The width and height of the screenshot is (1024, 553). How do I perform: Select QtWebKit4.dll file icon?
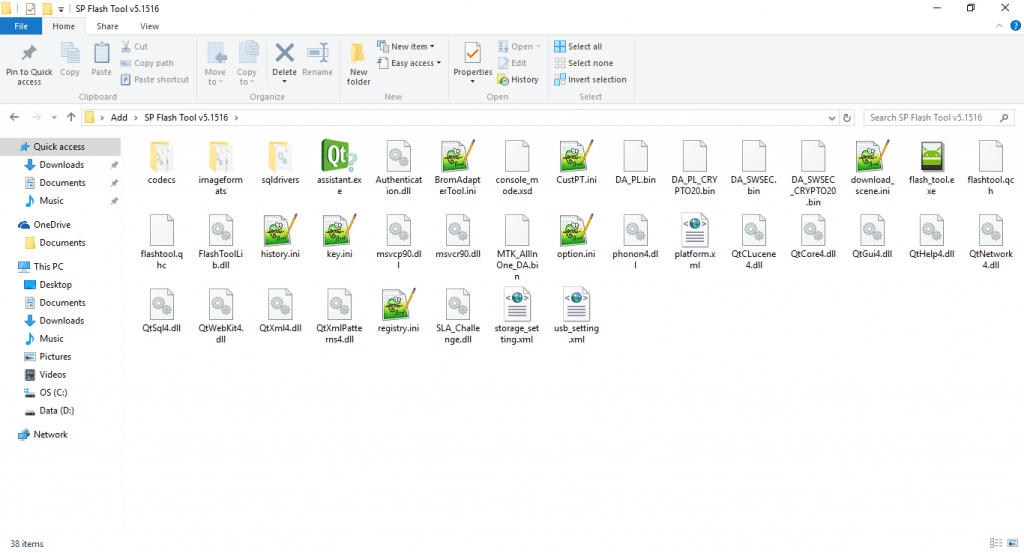221,305
